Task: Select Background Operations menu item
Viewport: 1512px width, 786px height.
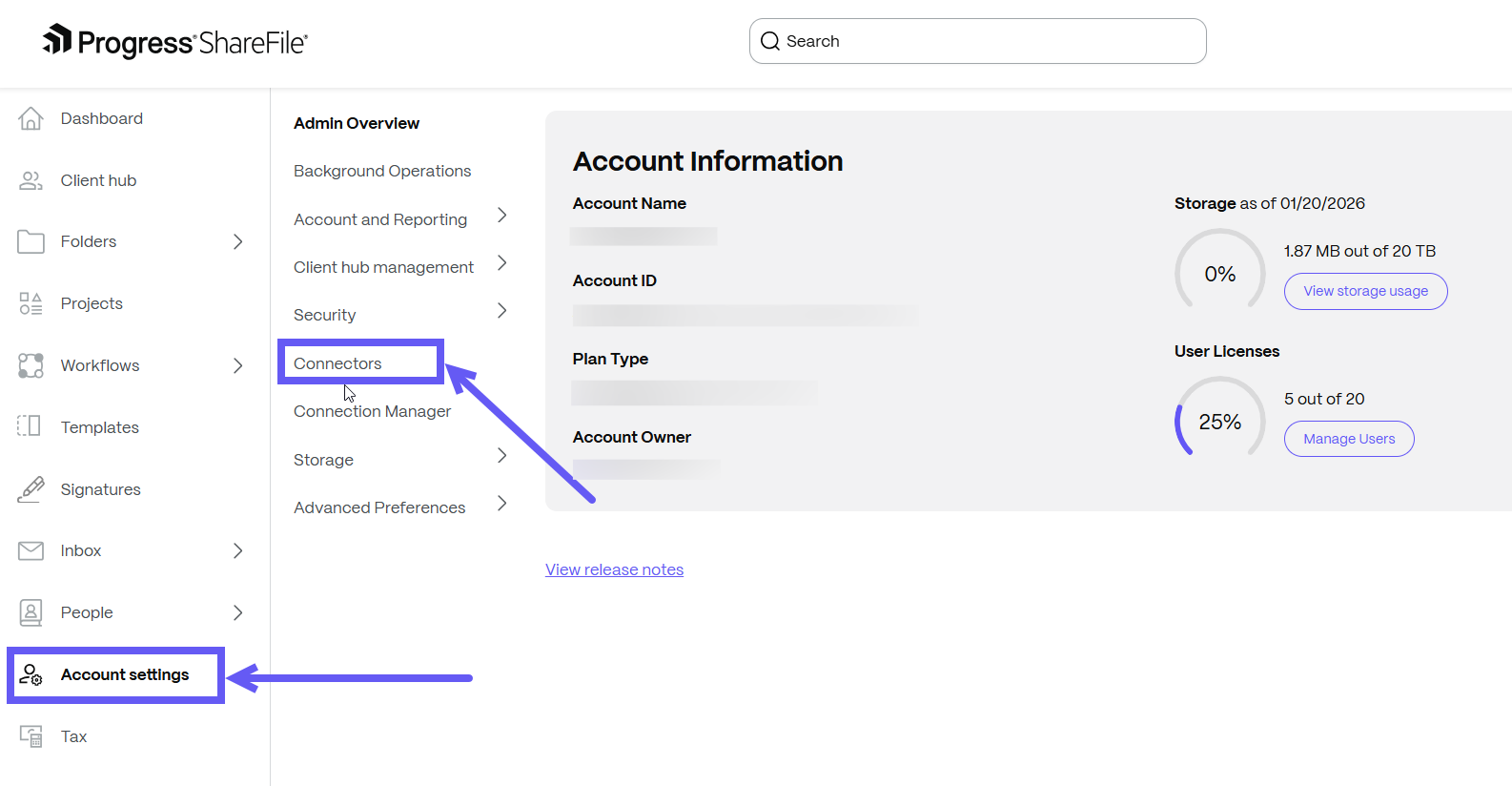Action: [x=382, y=171]
